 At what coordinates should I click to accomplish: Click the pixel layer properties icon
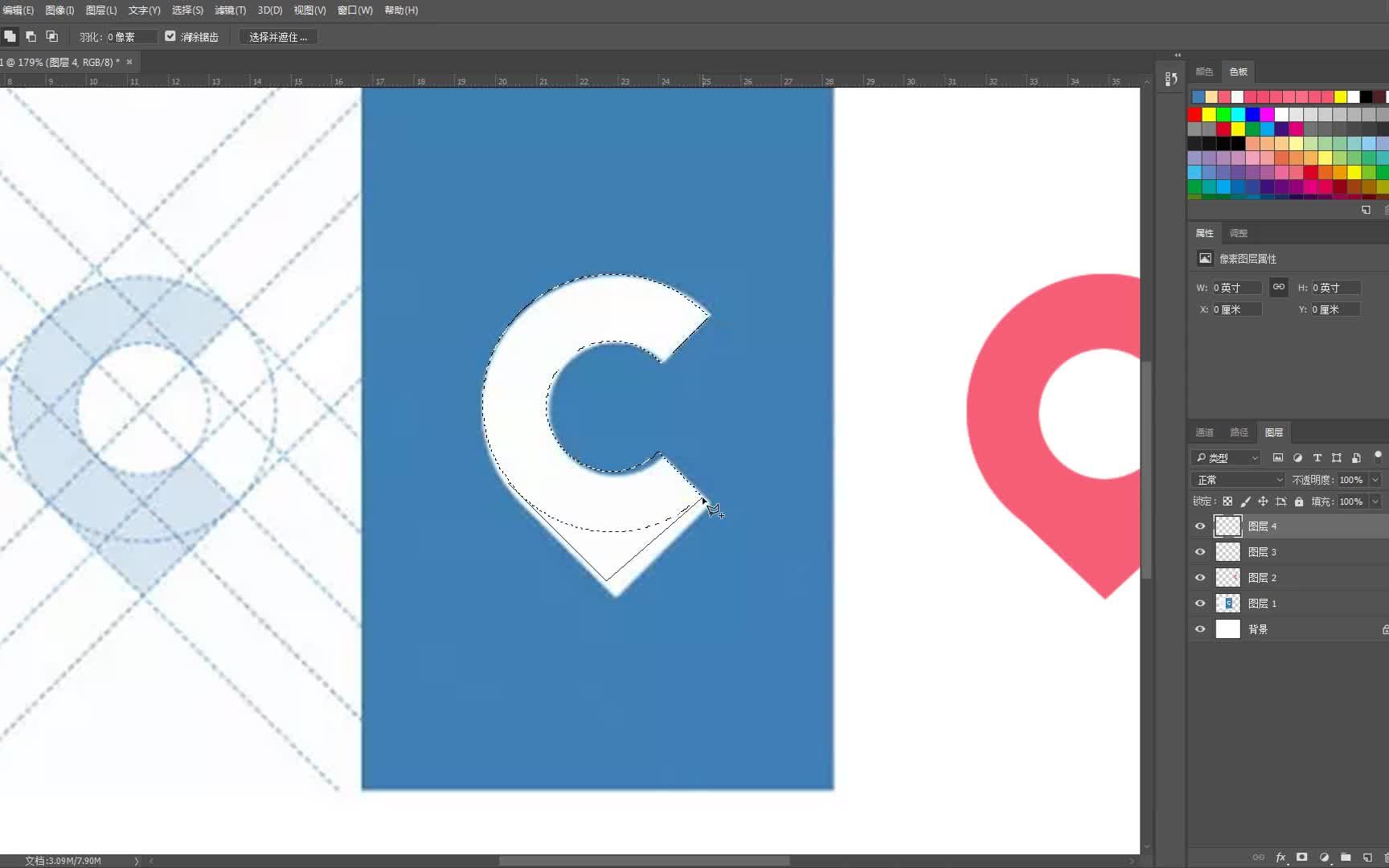tap(1205, 258)
